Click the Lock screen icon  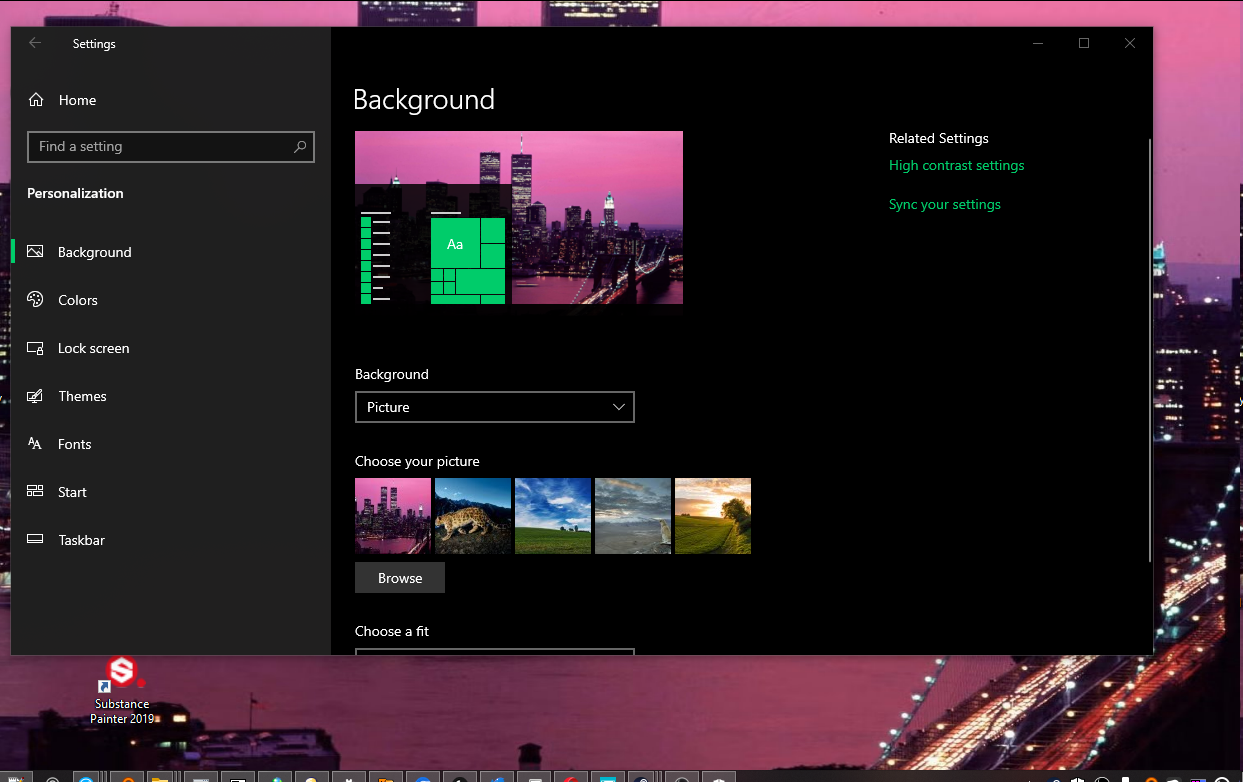(35, 348)
